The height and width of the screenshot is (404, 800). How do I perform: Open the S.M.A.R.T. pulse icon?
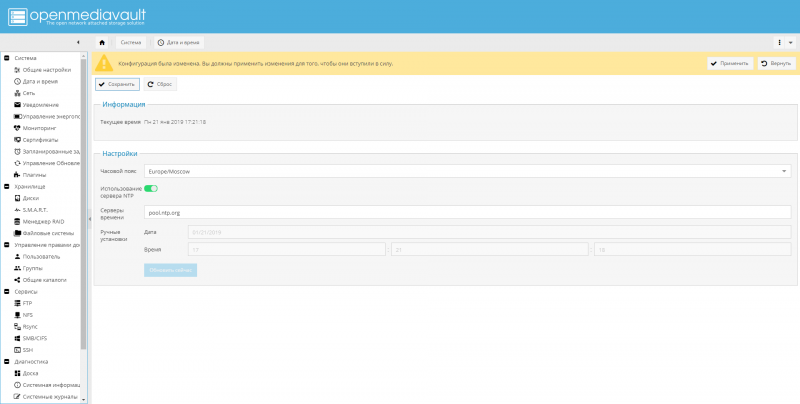point(17,210)
